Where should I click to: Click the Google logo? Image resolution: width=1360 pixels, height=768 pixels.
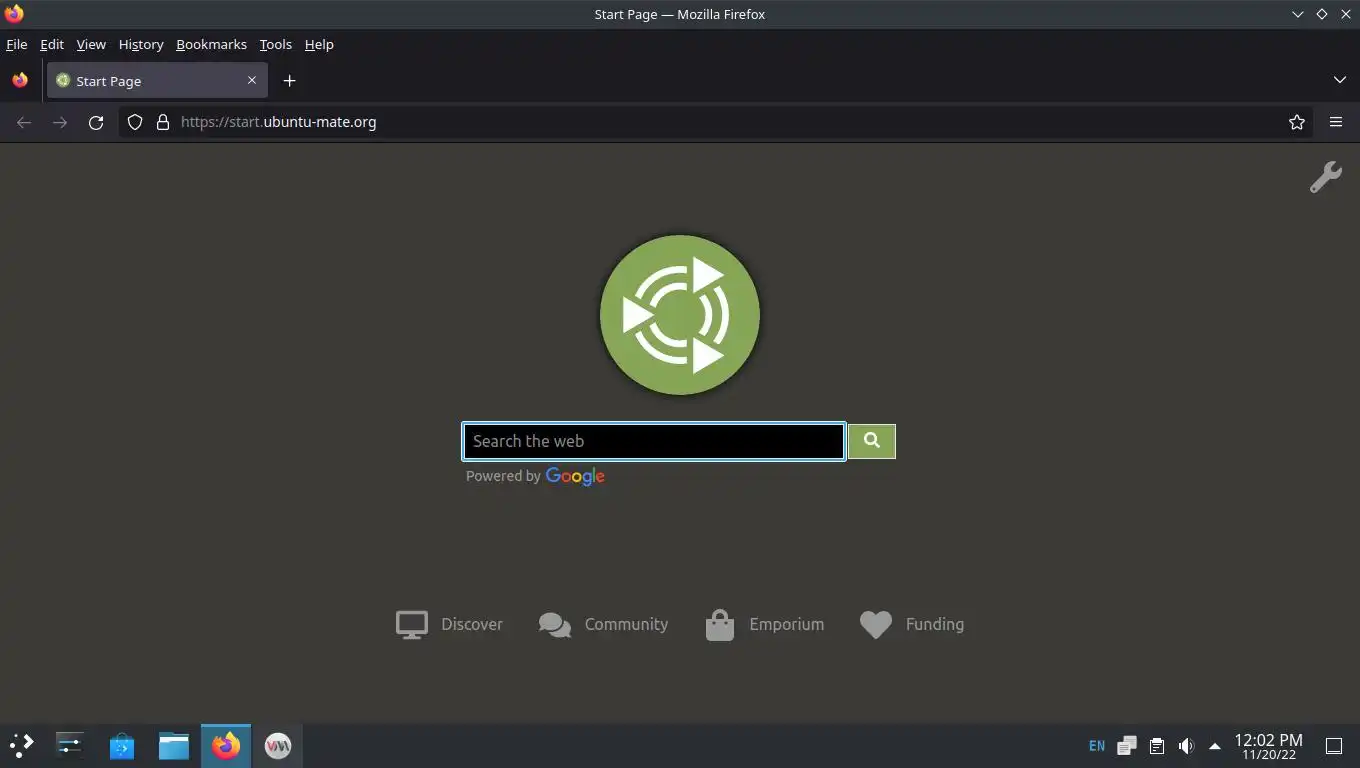pyautogui.click(x=575, y=477)
